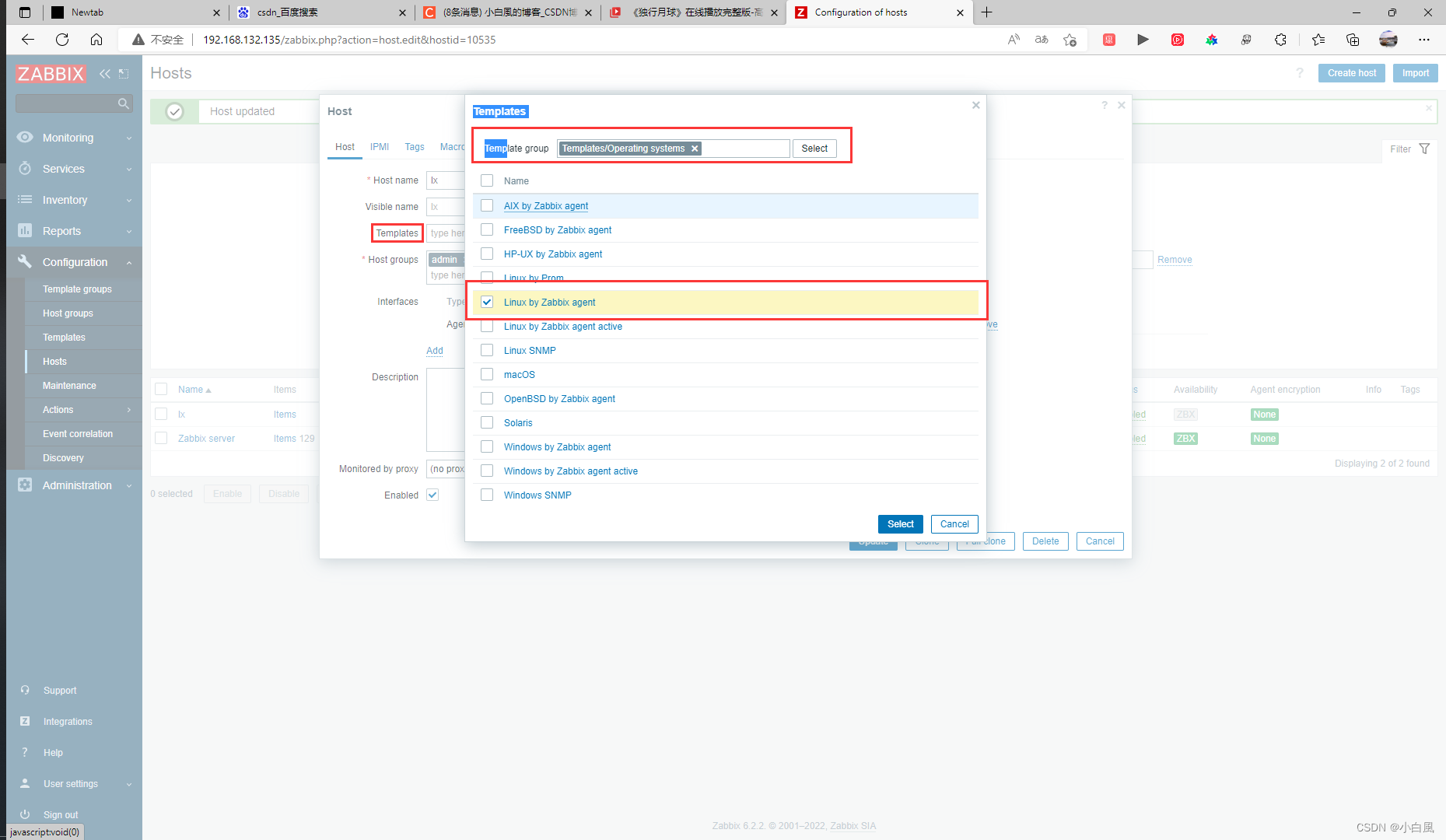Click Select next to Template group field
The image size is (1446, 840).
point(814,149)
